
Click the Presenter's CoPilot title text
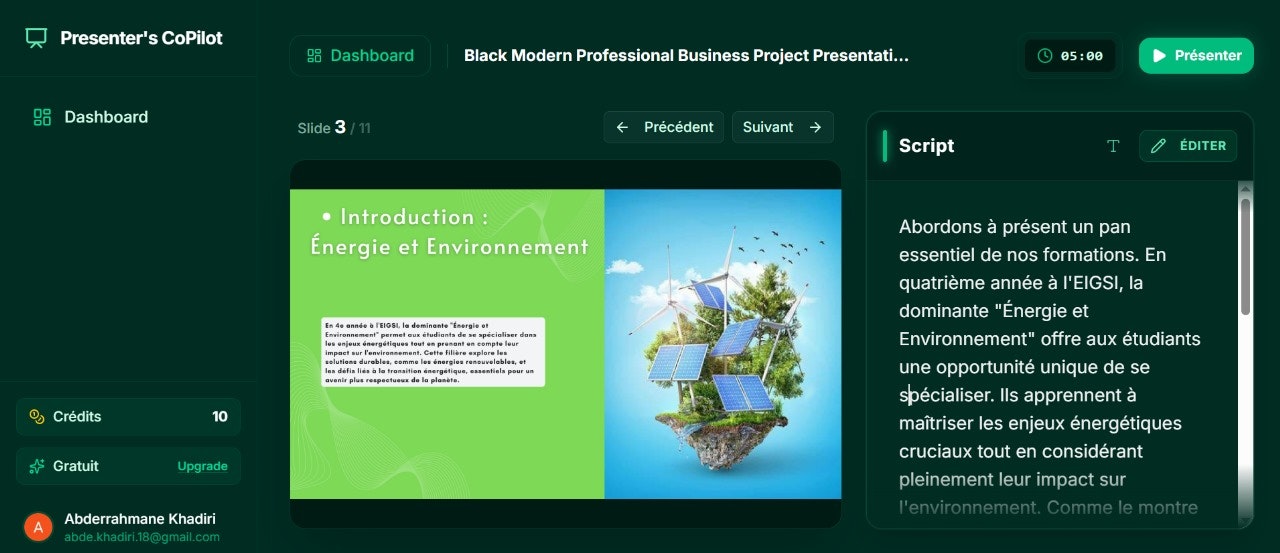click(x=141, y=38)
